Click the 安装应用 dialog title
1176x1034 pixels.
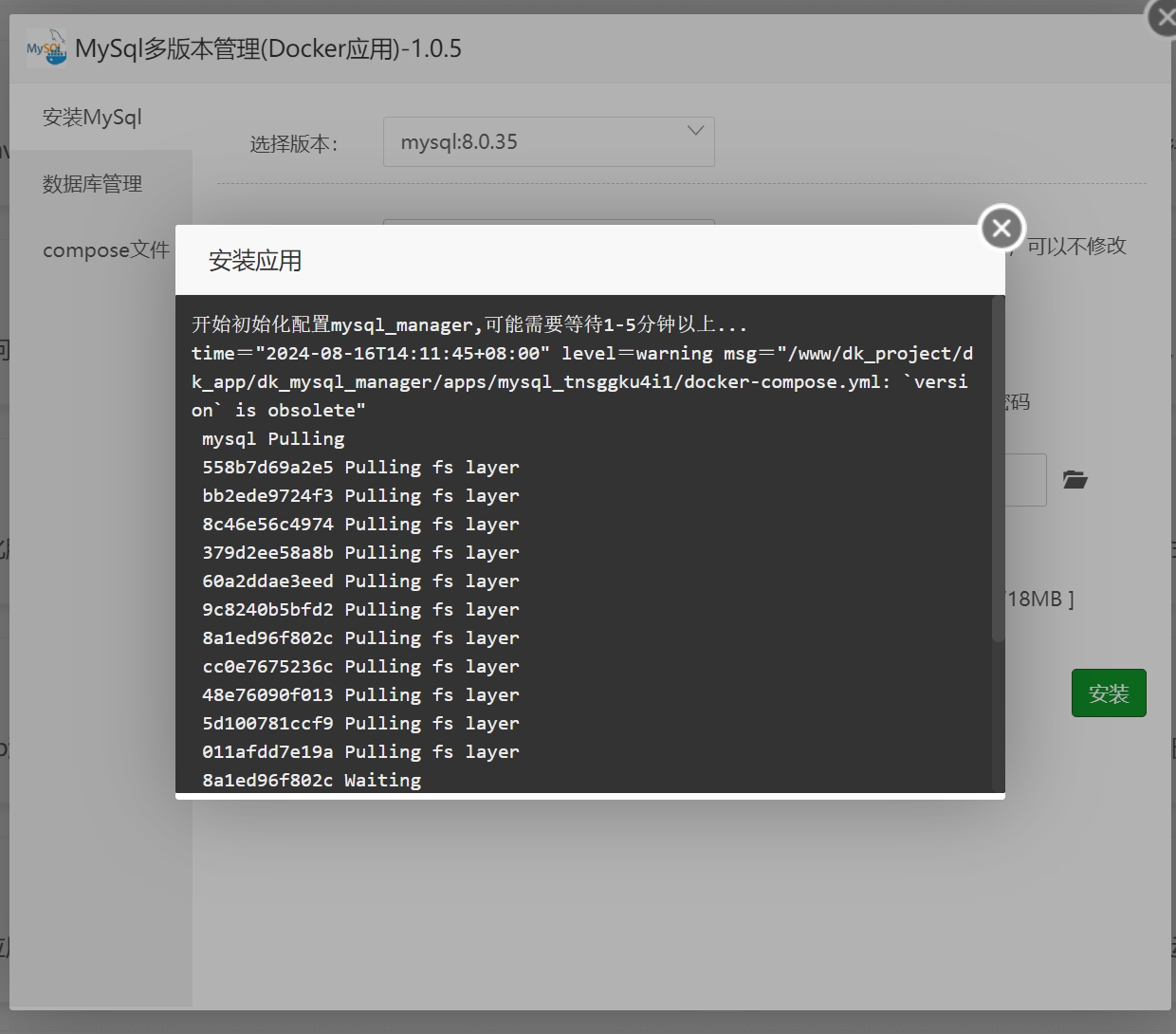pos(255,261)
